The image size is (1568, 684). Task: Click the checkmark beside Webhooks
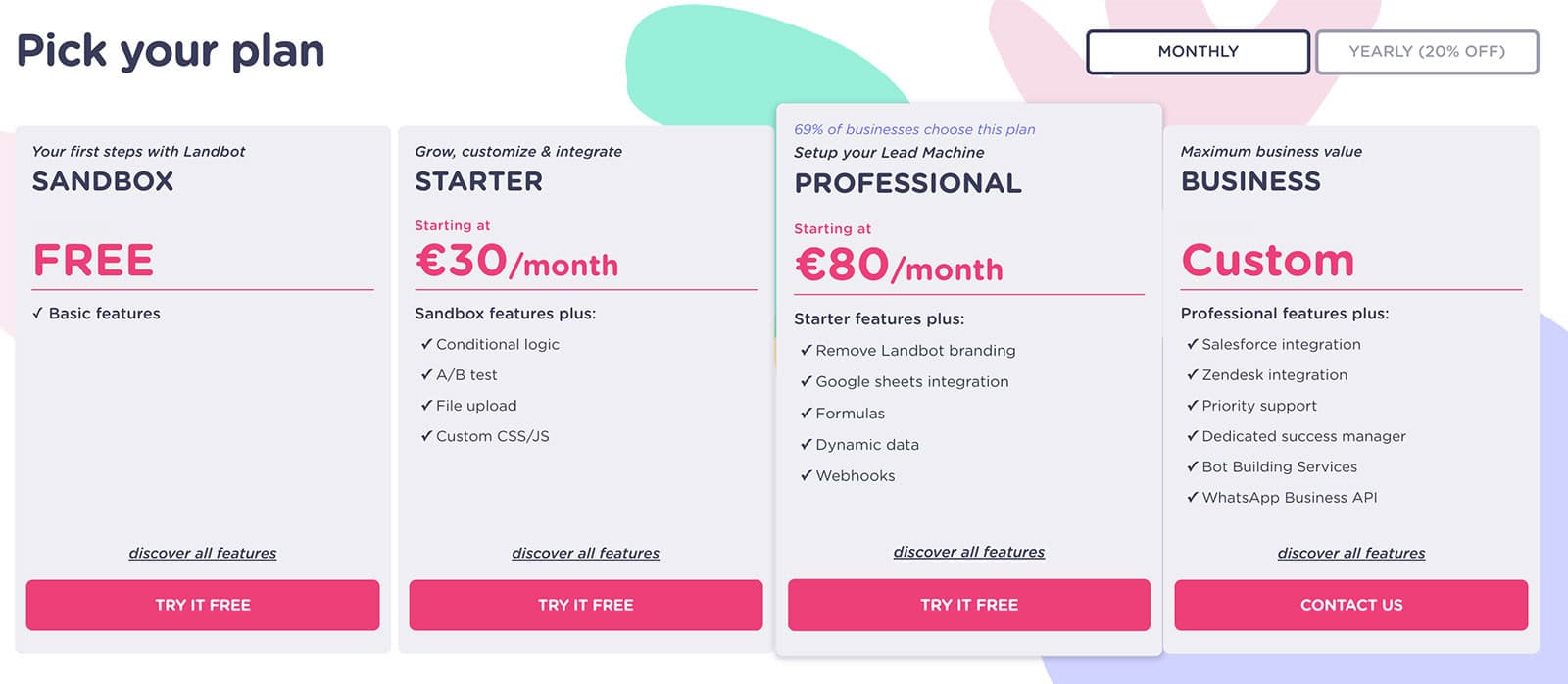click(806, 475)
